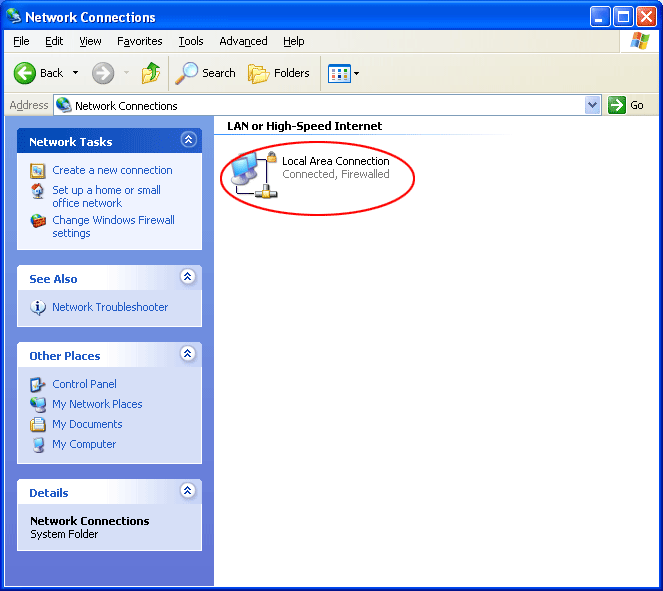Click the My Network Places globe icon
Screen dimensions: 663x591
pos(38,405)
